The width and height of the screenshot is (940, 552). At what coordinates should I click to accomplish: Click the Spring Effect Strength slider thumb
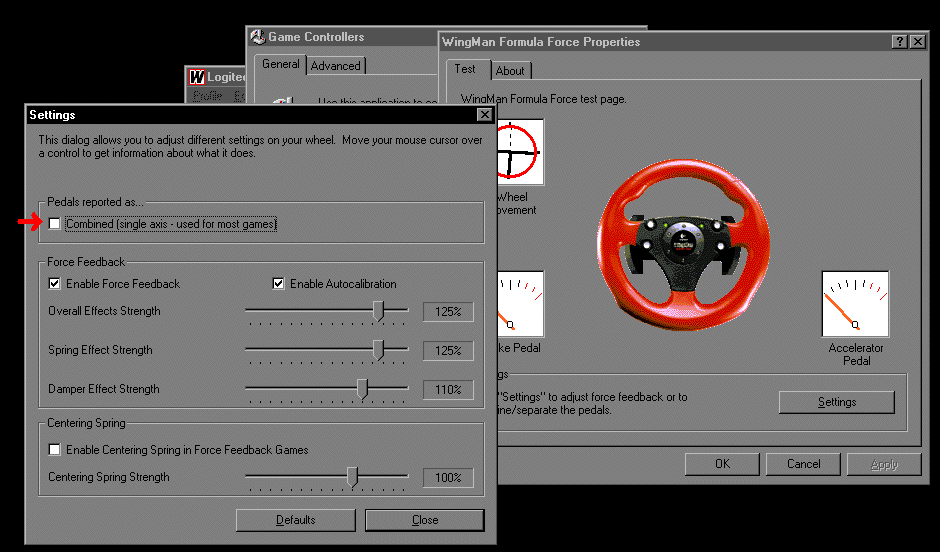click(378, 350)
